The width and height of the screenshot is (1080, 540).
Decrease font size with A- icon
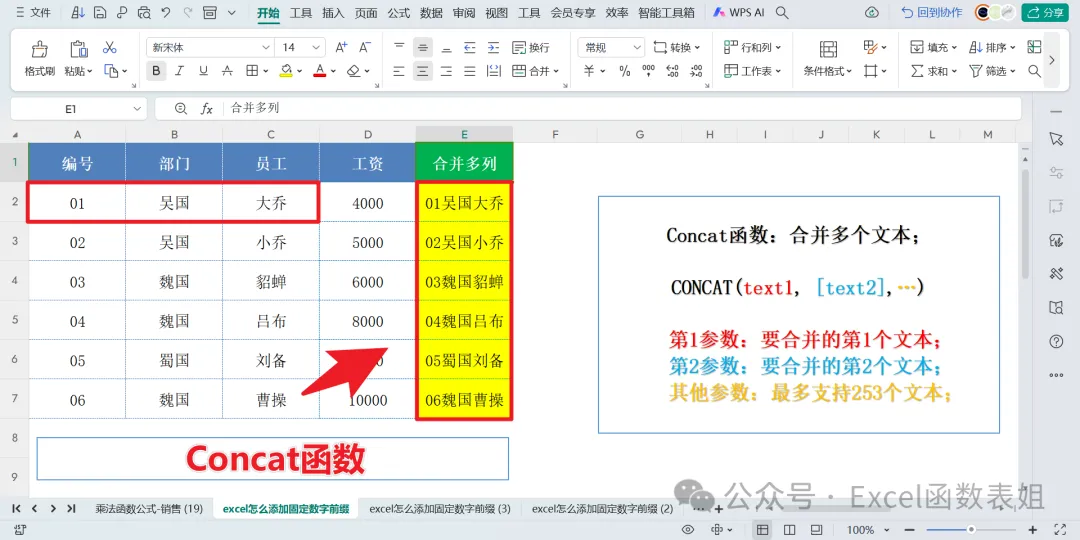click(366, 48)
